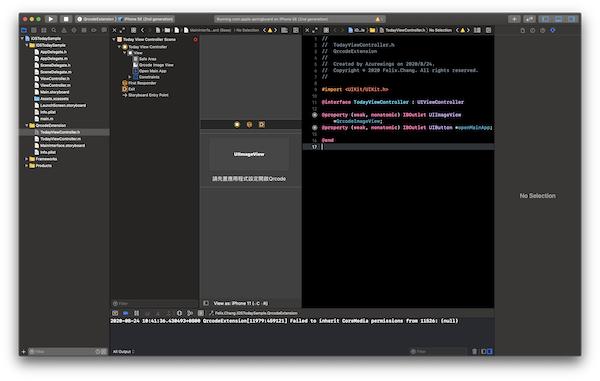Toggle the left Navigator panel

click(x=545, y=19)
